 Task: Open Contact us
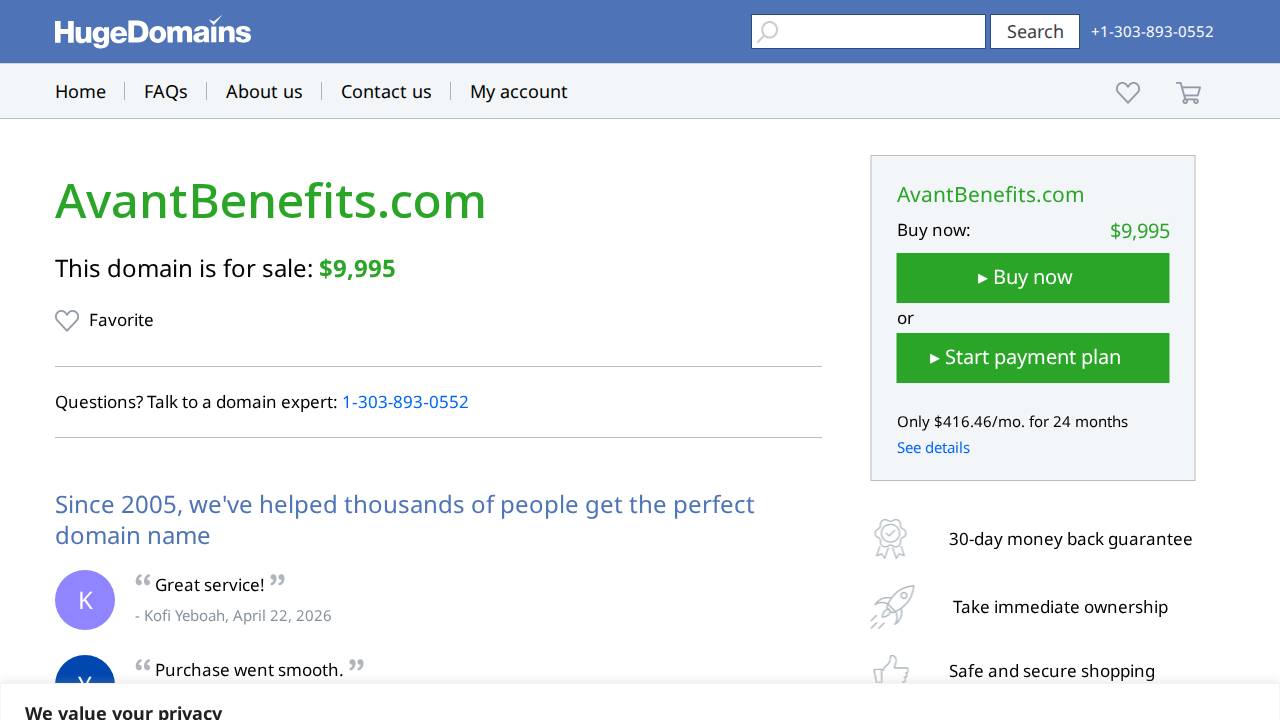point(386,91)
